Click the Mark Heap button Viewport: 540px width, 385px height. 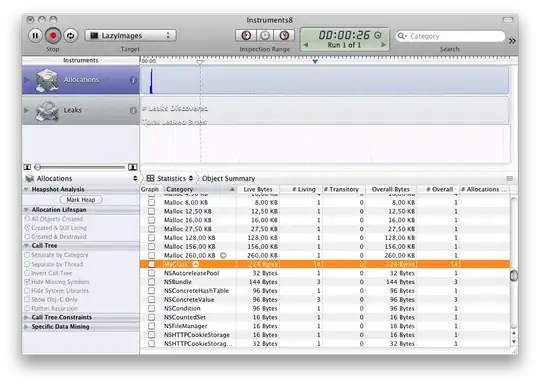tap(81, 200)
